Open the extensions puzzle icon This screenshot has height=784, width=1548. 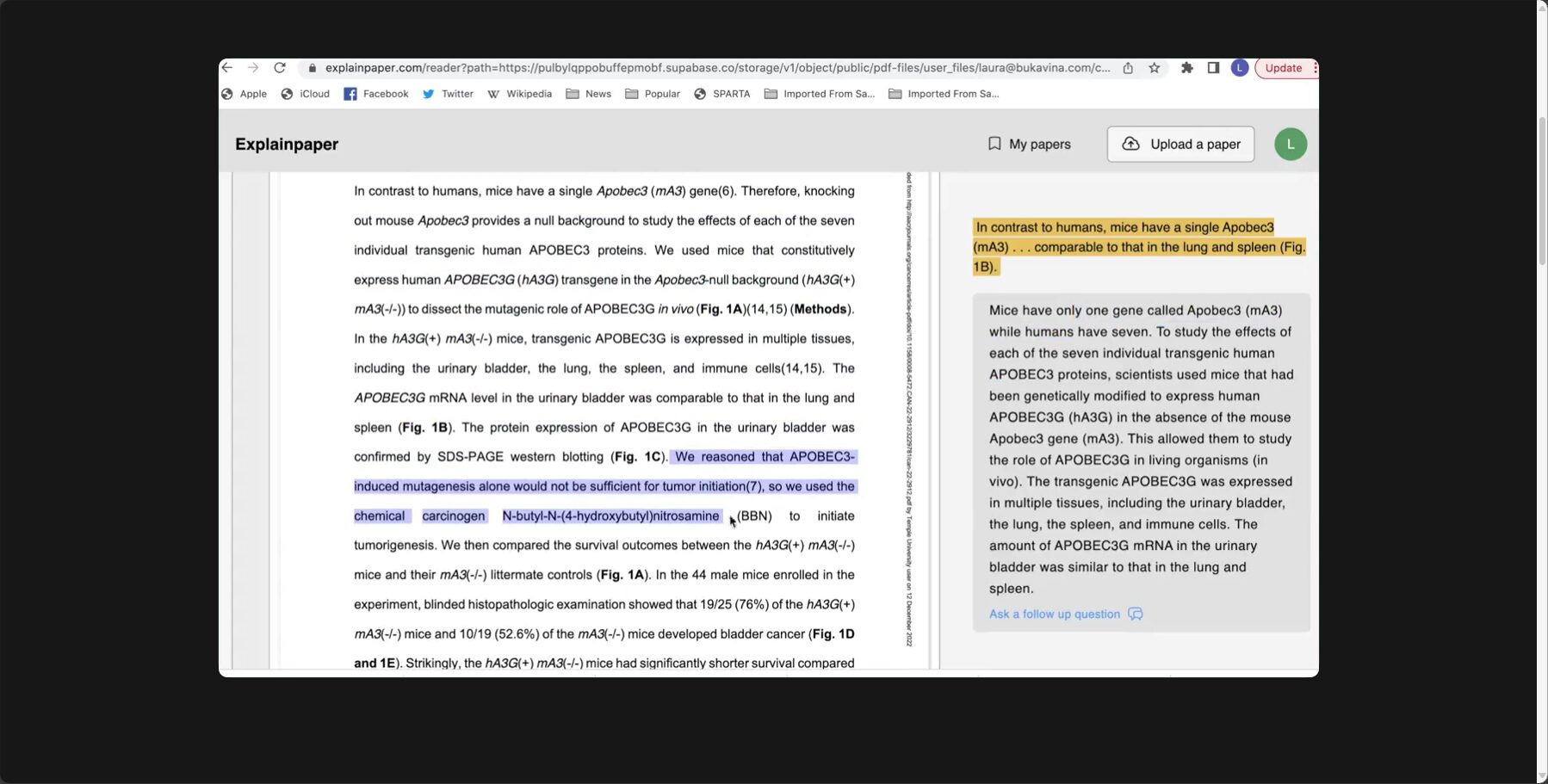pos(1187,68)
